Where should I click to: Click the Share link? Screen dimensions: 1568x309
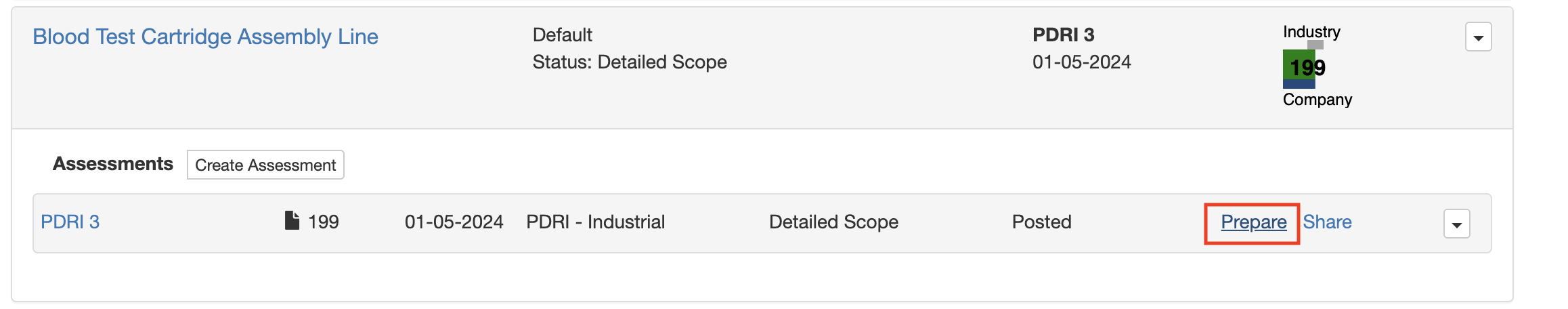[x=1327, y=222]
